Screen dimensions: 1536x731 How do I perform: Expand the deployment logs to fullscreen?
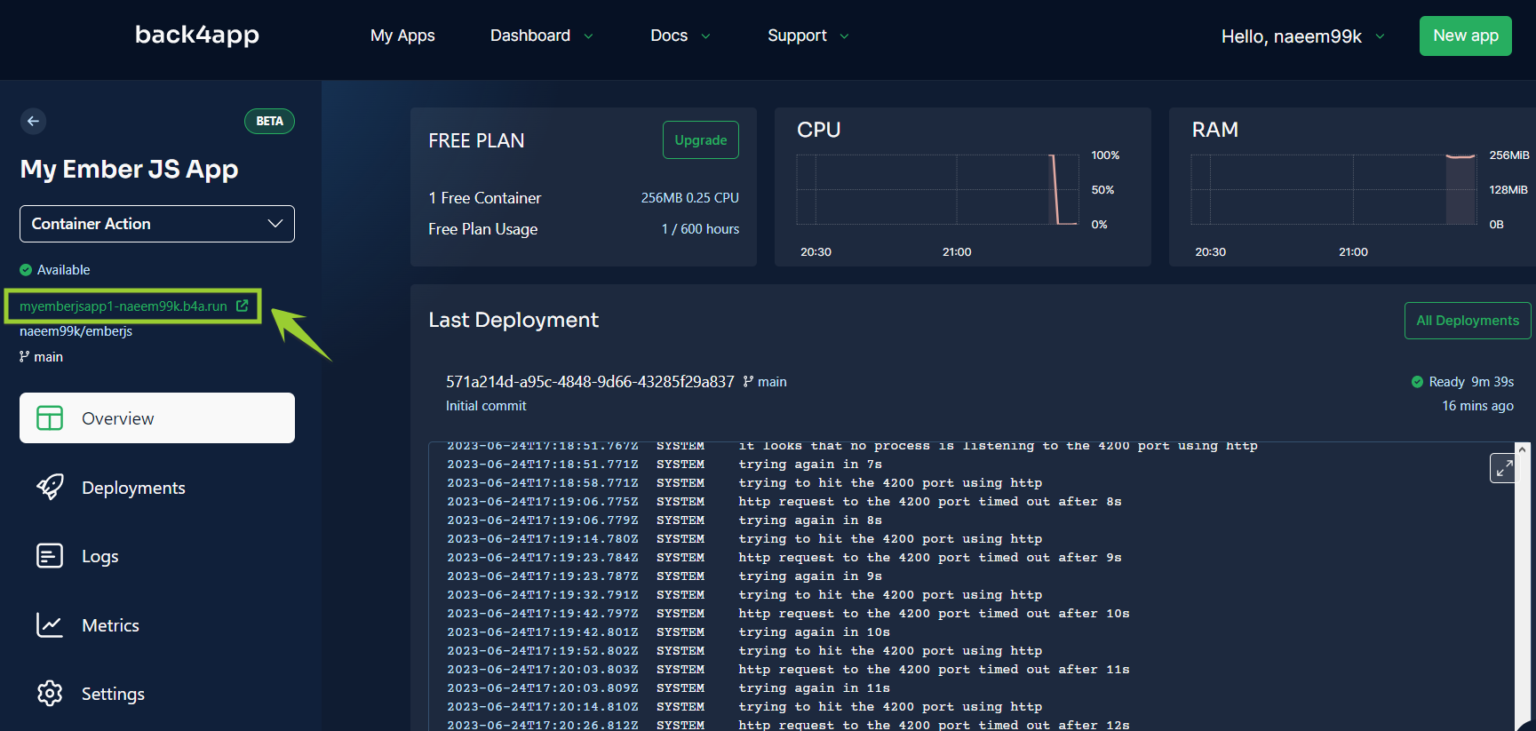(1504, 467)
